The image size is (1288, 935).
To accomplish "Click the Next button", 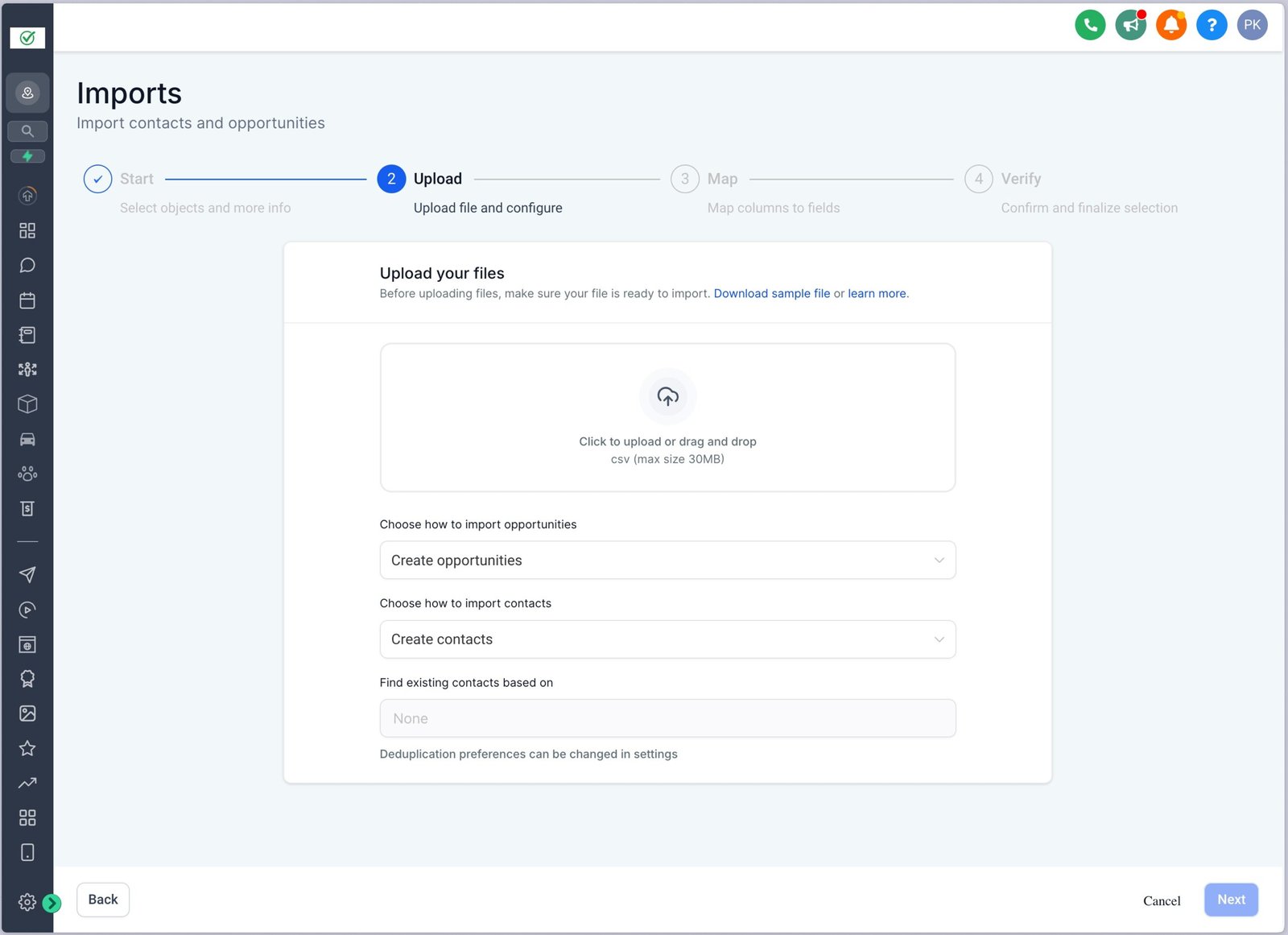I will (1231, 900).
